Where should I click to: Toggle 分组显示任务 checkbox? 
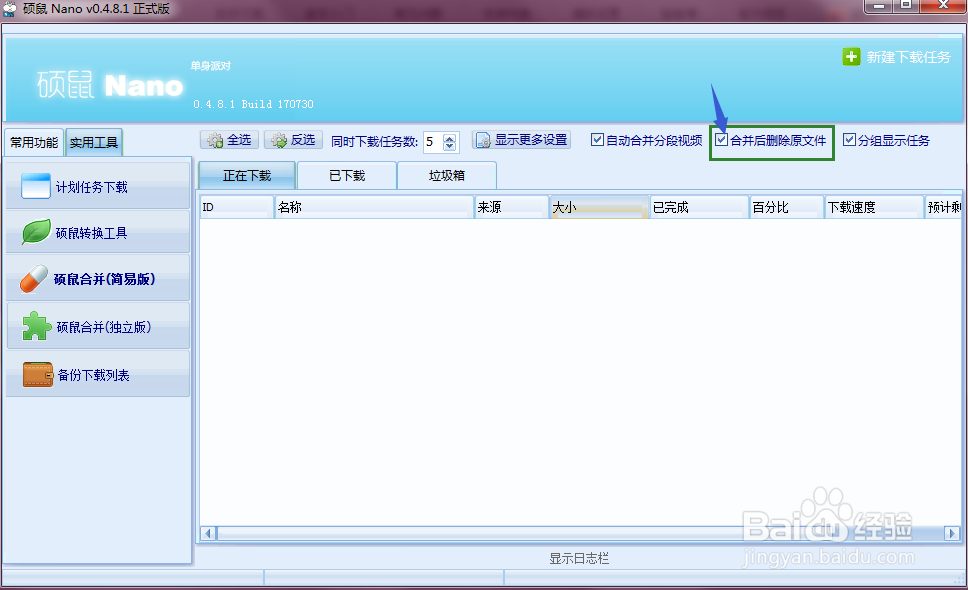click(x=849, y=139)
